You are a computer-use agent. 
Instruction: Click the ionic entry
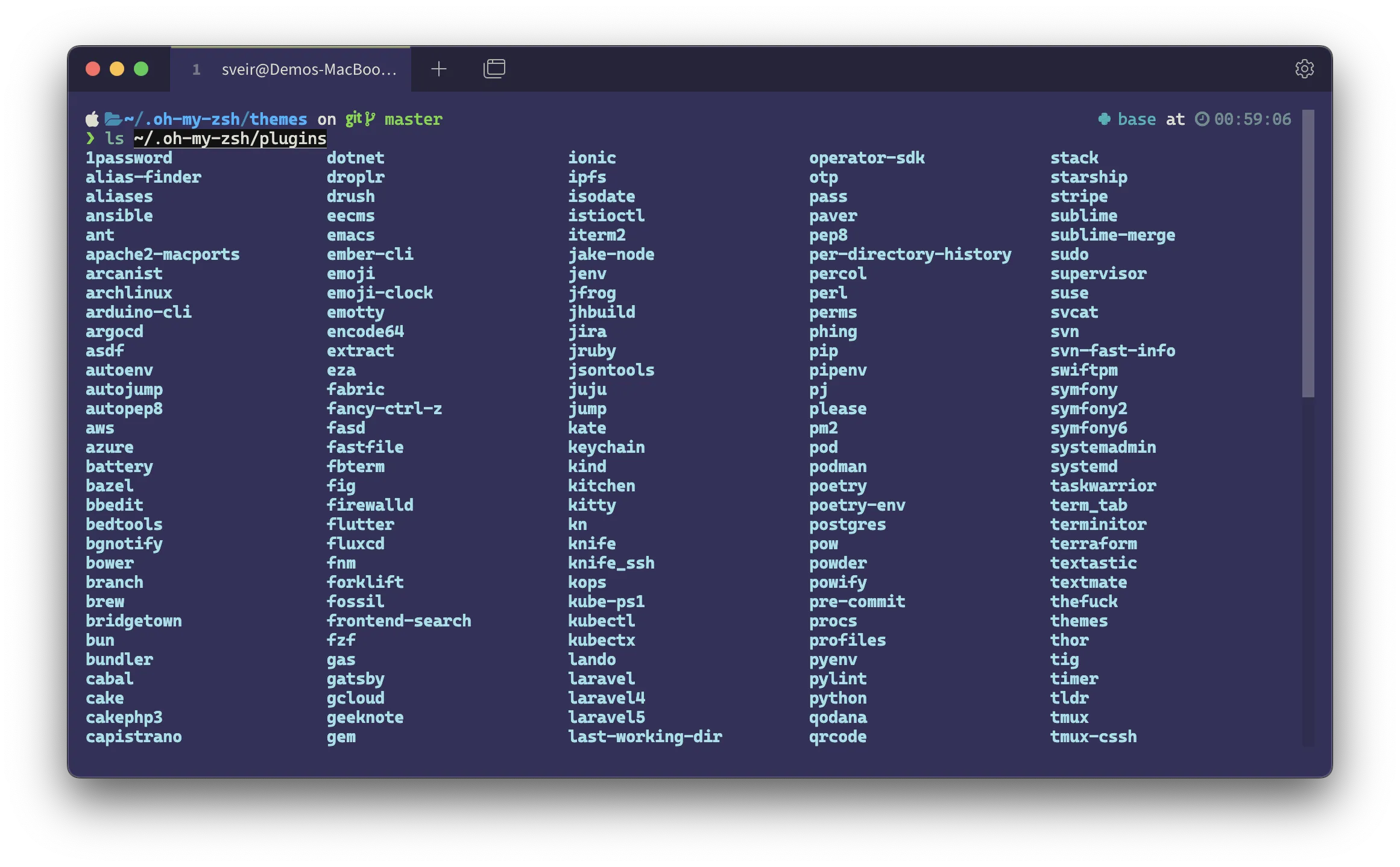pyautogui.click(x=592, y=157)
